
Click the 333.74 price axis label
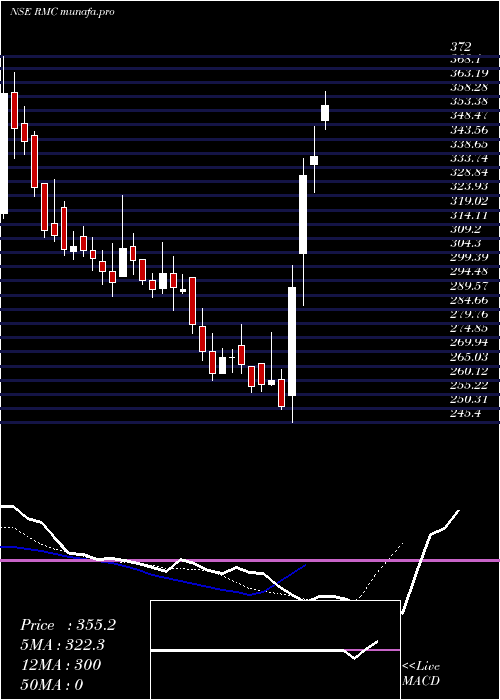pos(469,158)
